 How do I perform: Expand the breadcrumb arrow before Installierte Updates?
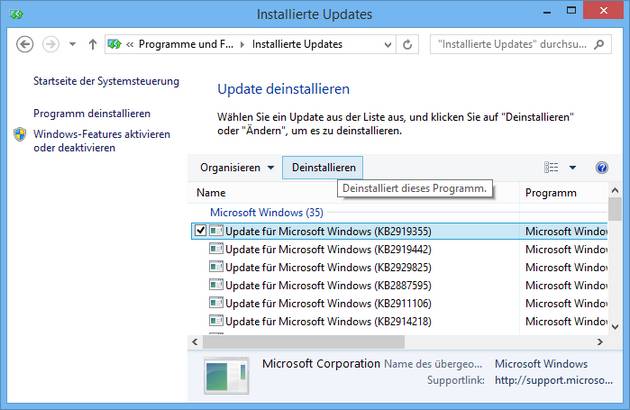coord(242,44)
